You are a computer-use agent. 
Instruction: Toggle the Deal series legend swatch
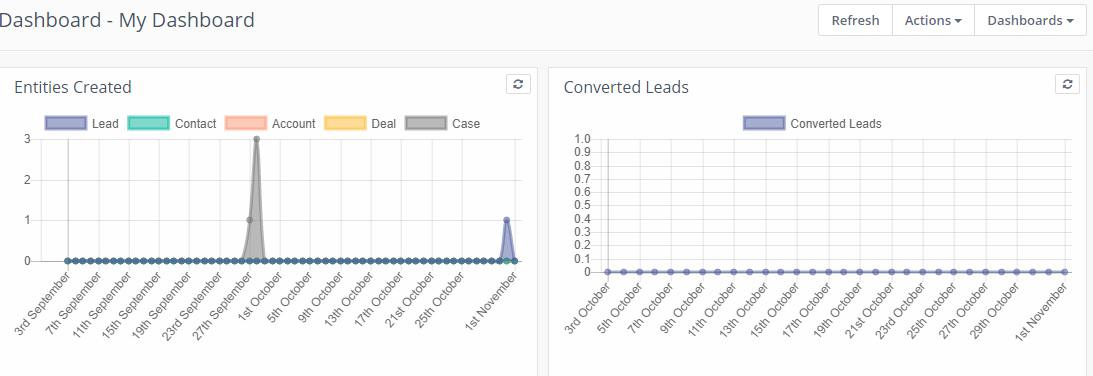[346, 123]
